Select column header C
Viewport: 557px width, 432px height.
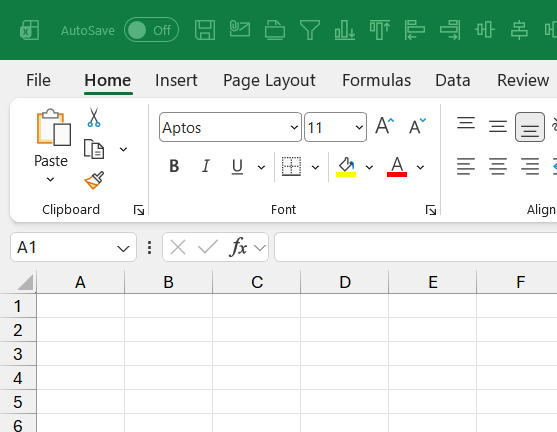(x=256, y=282)
